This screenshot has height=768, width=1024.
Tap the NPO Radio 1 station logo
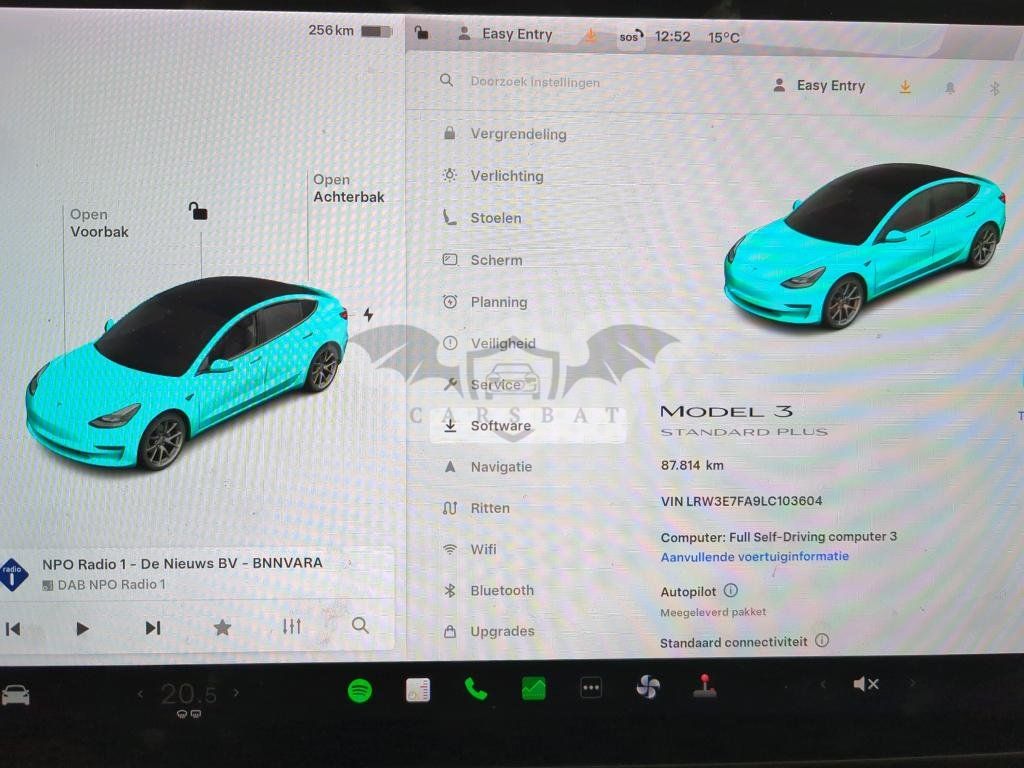pyautogui.click(x=14, y=575)
